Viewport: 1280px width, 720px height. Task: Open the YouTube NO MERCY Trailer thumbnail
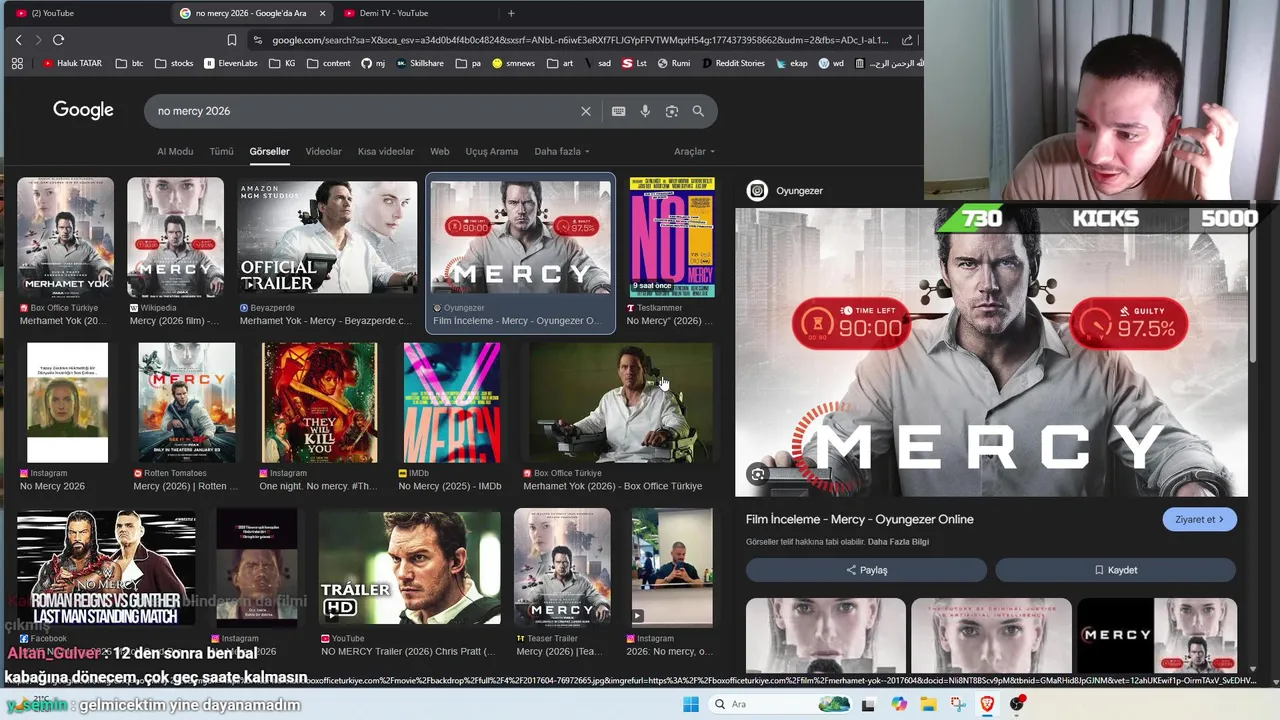click(x=409, y=568)
